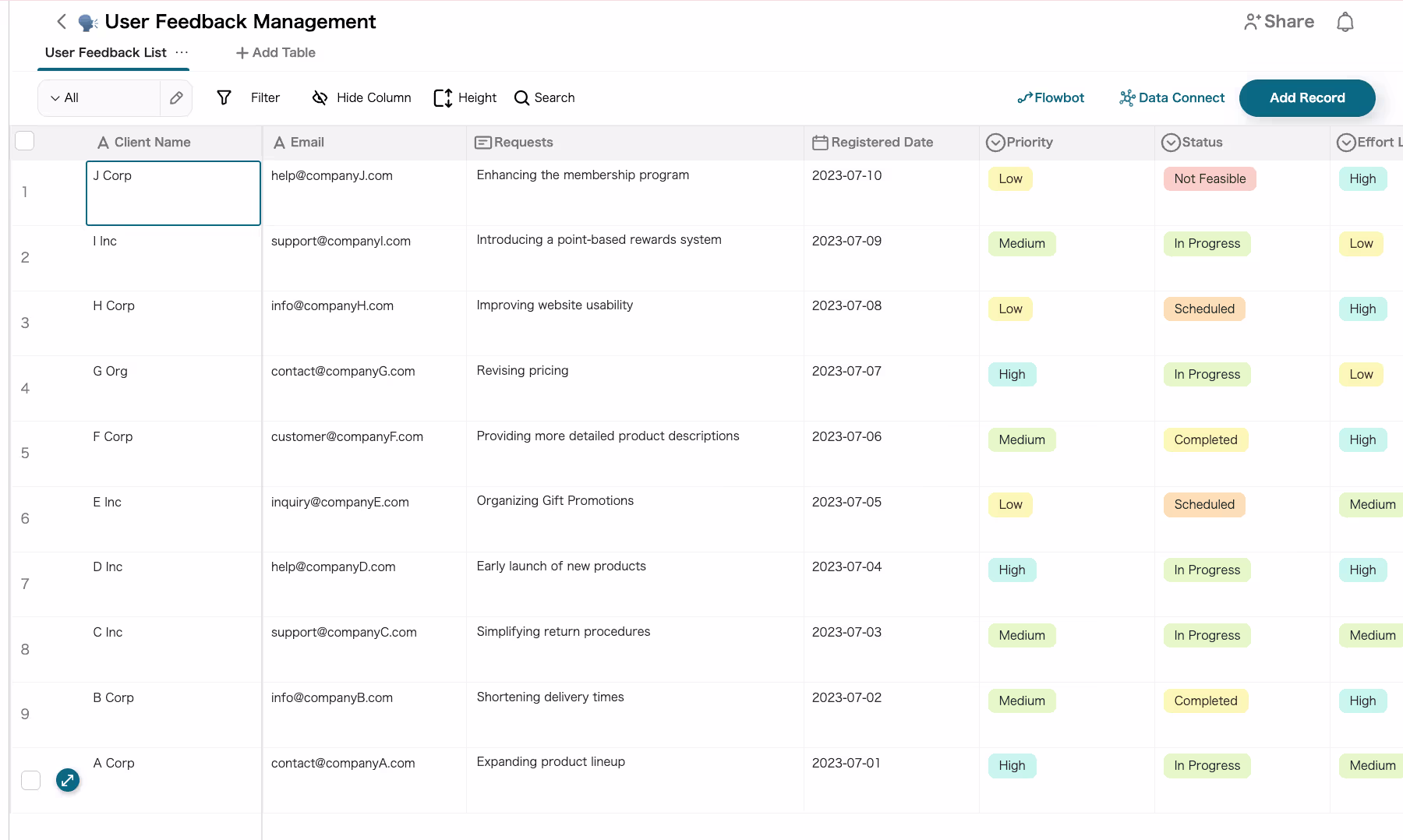Open Priority column header dropdown
This screenshot has width=1403, height=840.
(995, 143)
